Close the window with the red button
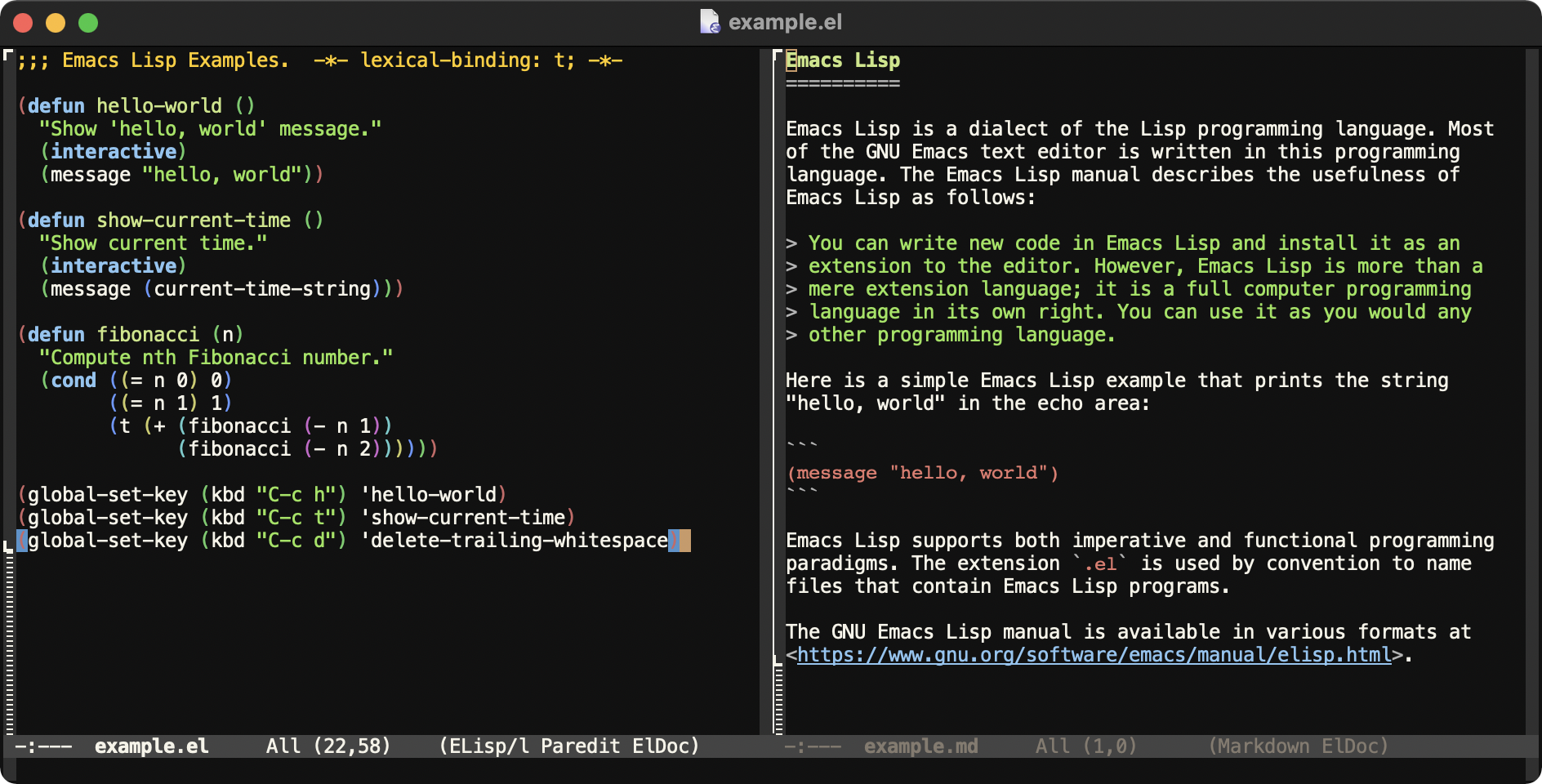1542x784 pixels. [23, 23]
